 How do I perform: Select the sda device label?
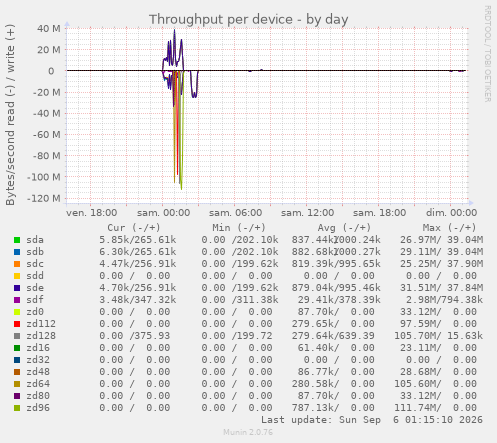(35, 240)
